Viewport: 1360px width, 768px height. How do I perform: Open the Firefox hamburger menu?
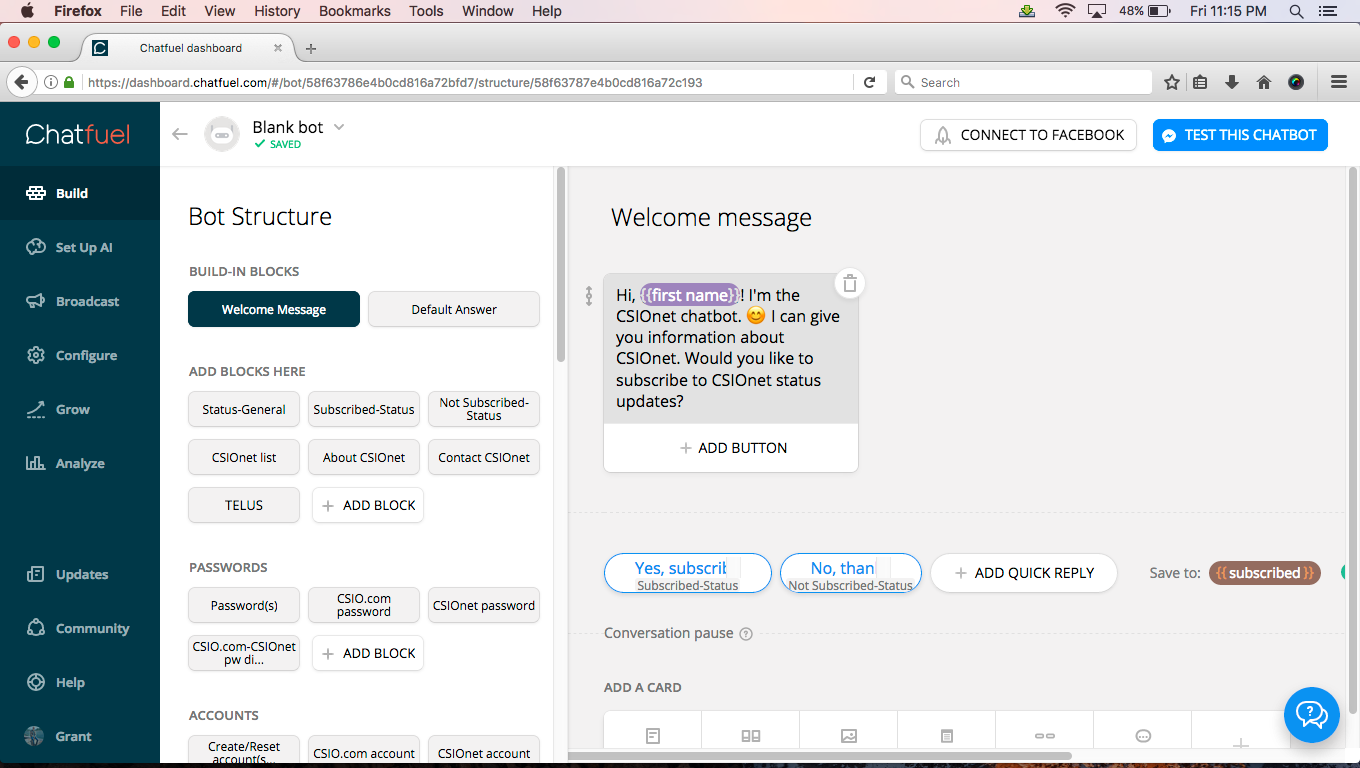(1339, 83)
